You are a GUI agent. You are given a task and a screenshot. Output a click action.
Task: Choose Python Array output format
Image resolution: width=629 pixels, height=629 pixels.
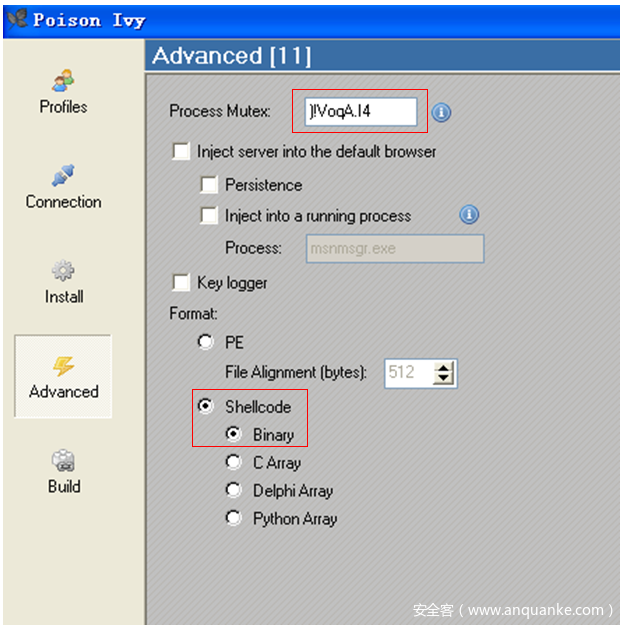coord(234,519)
